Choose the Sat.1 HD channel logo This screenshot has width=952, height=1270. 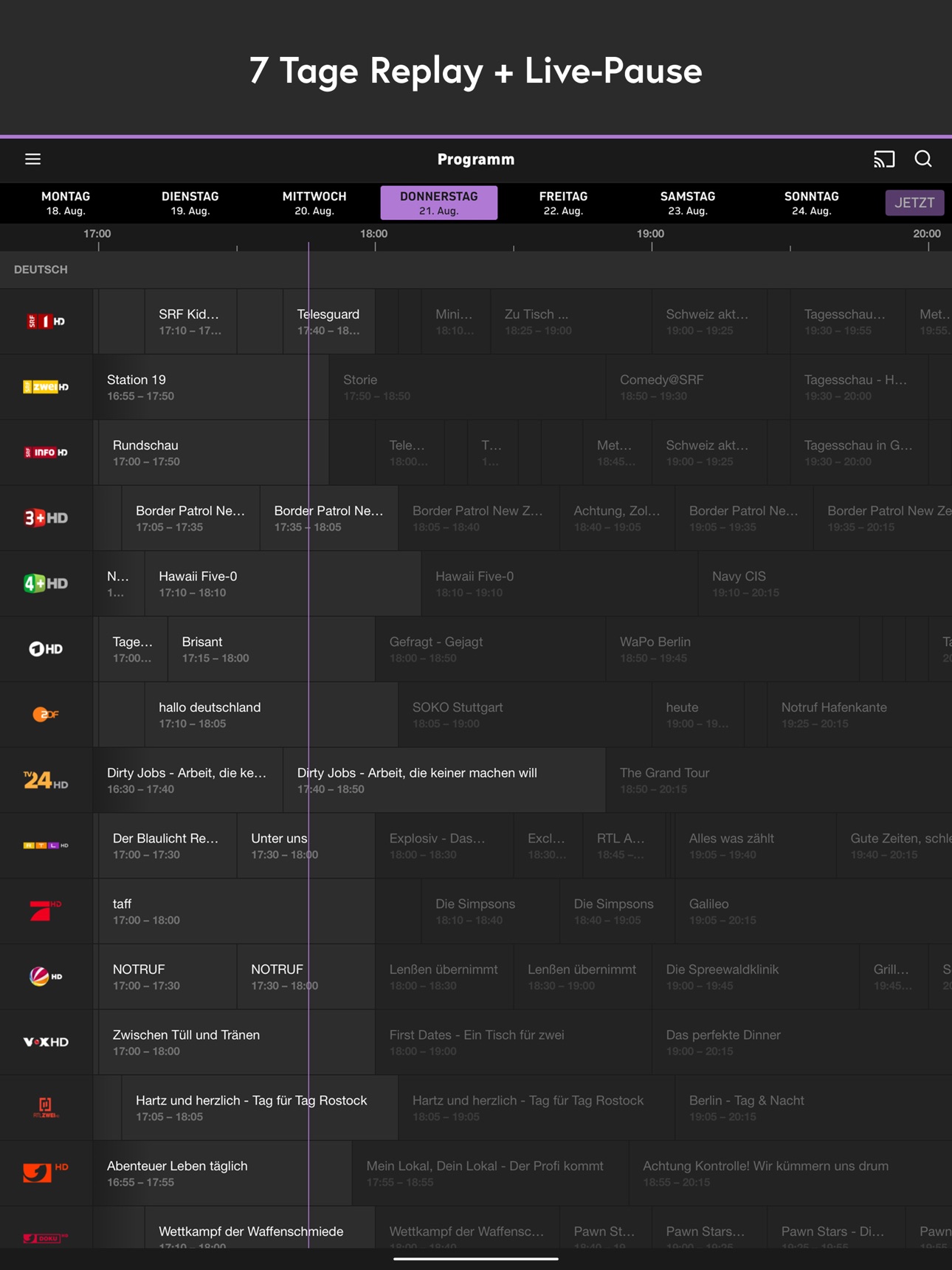tap(46, 976)
